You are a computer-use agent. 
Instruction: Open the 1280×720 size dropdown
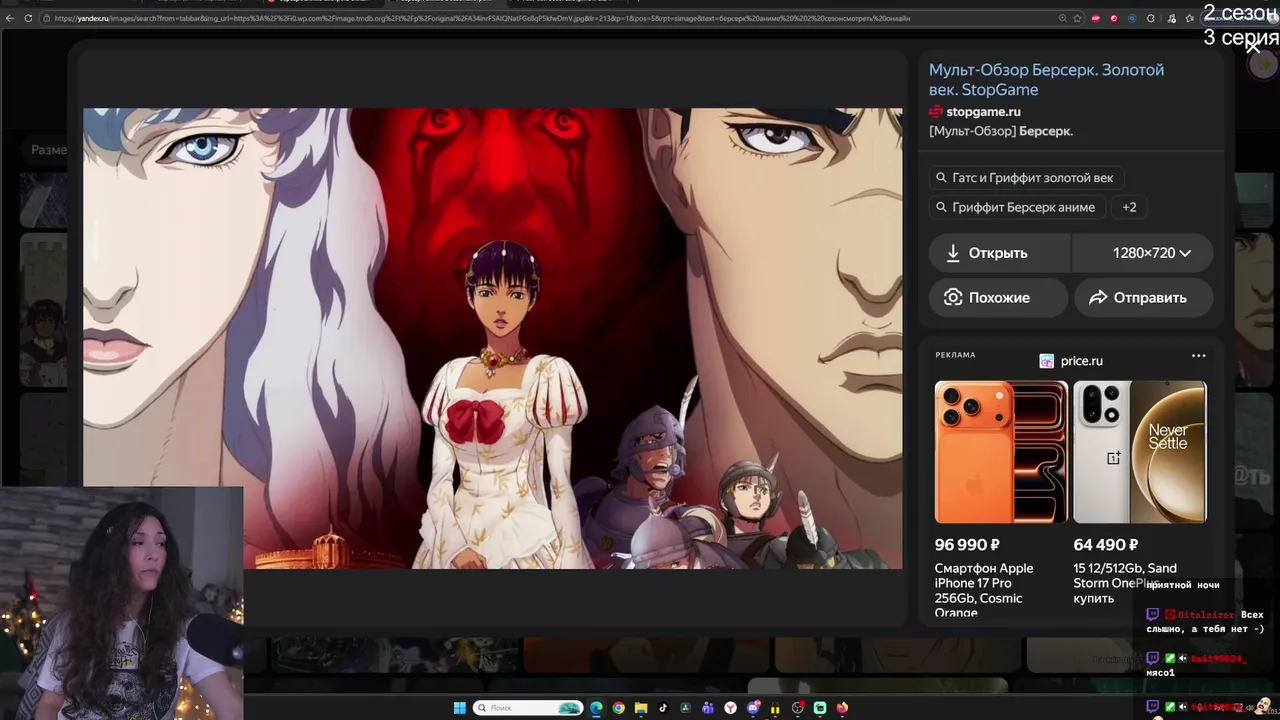tap(1142, 253)
